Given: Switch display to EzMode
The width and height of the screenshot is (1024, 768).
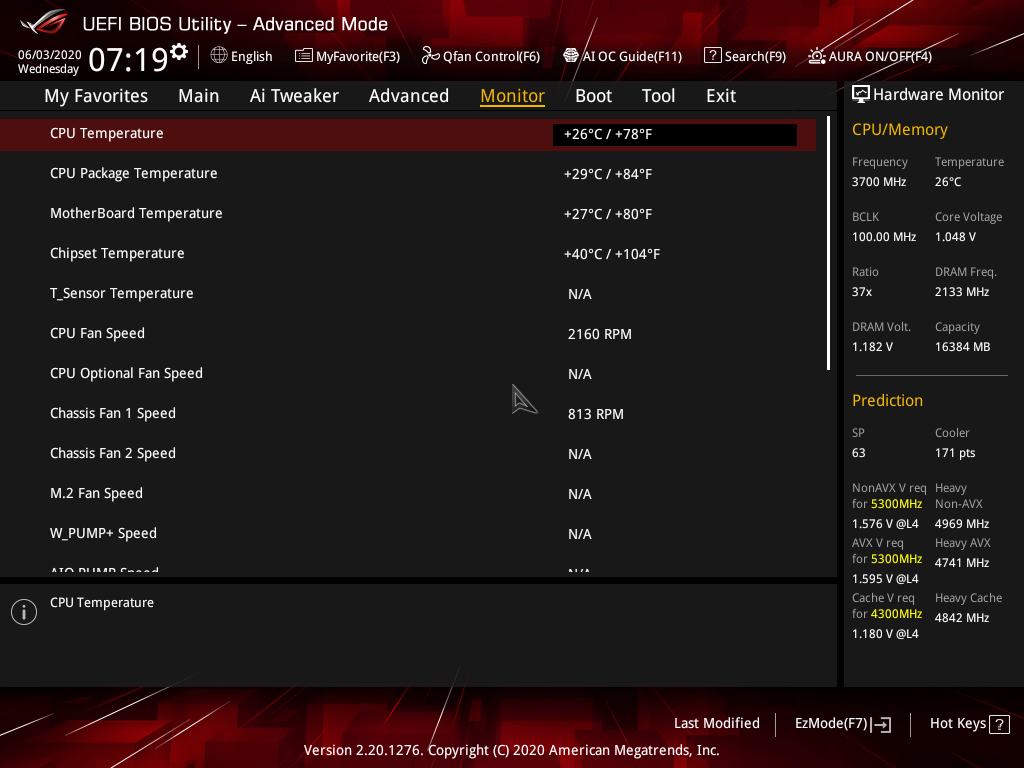Looking at the screenshot, I should point(841,723).
